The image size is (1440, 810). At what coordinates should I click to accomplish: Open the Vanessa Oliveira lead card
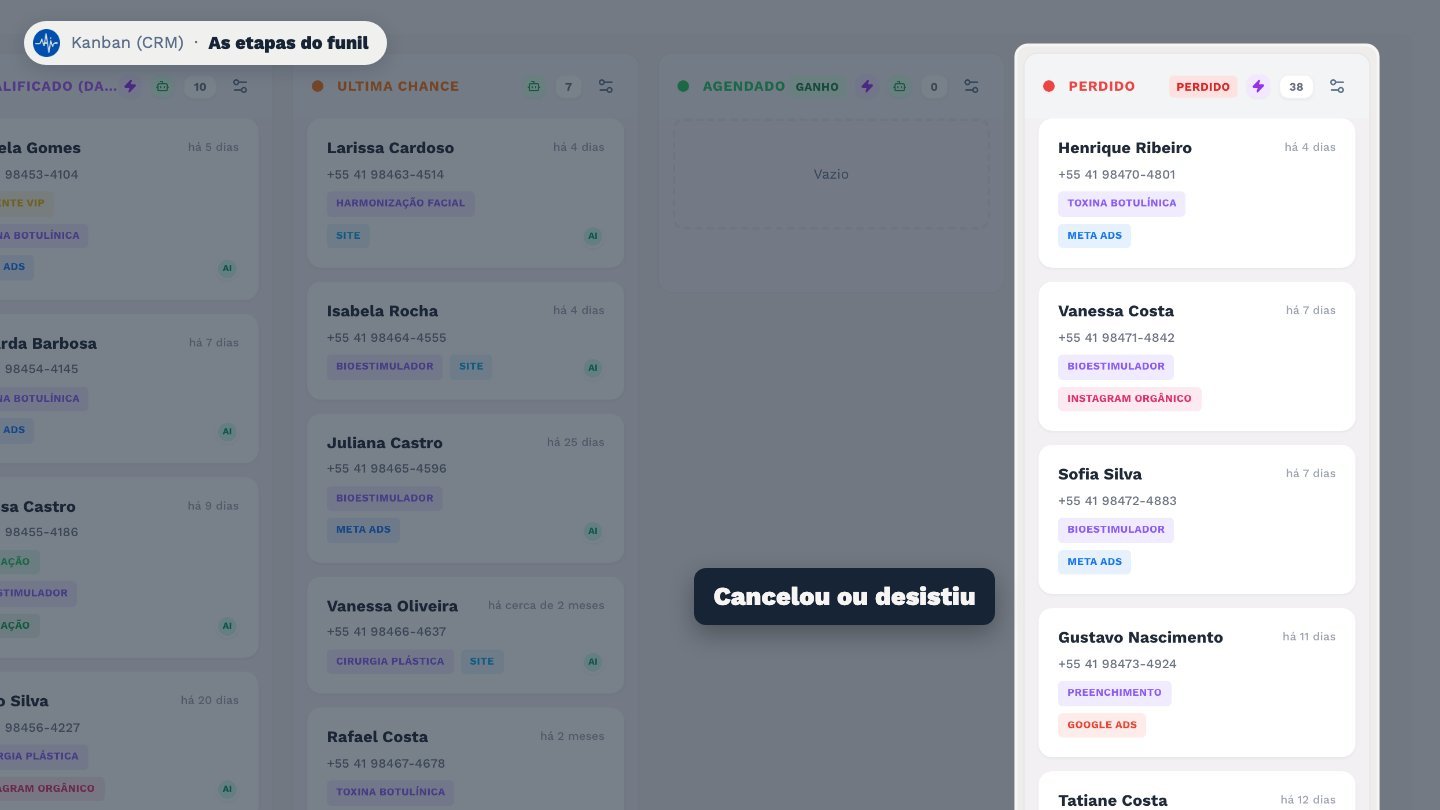pos(465,635)
